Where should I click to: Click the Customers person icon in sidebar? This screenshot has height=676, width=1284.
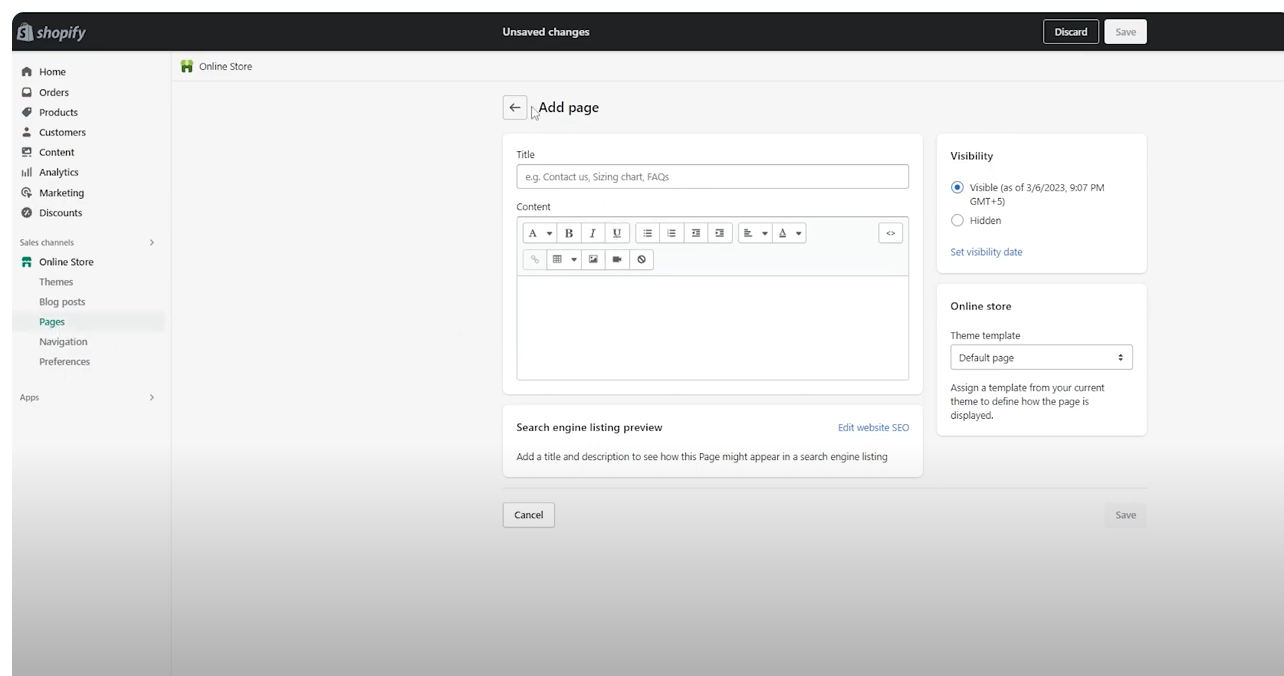tap(27, 132)
